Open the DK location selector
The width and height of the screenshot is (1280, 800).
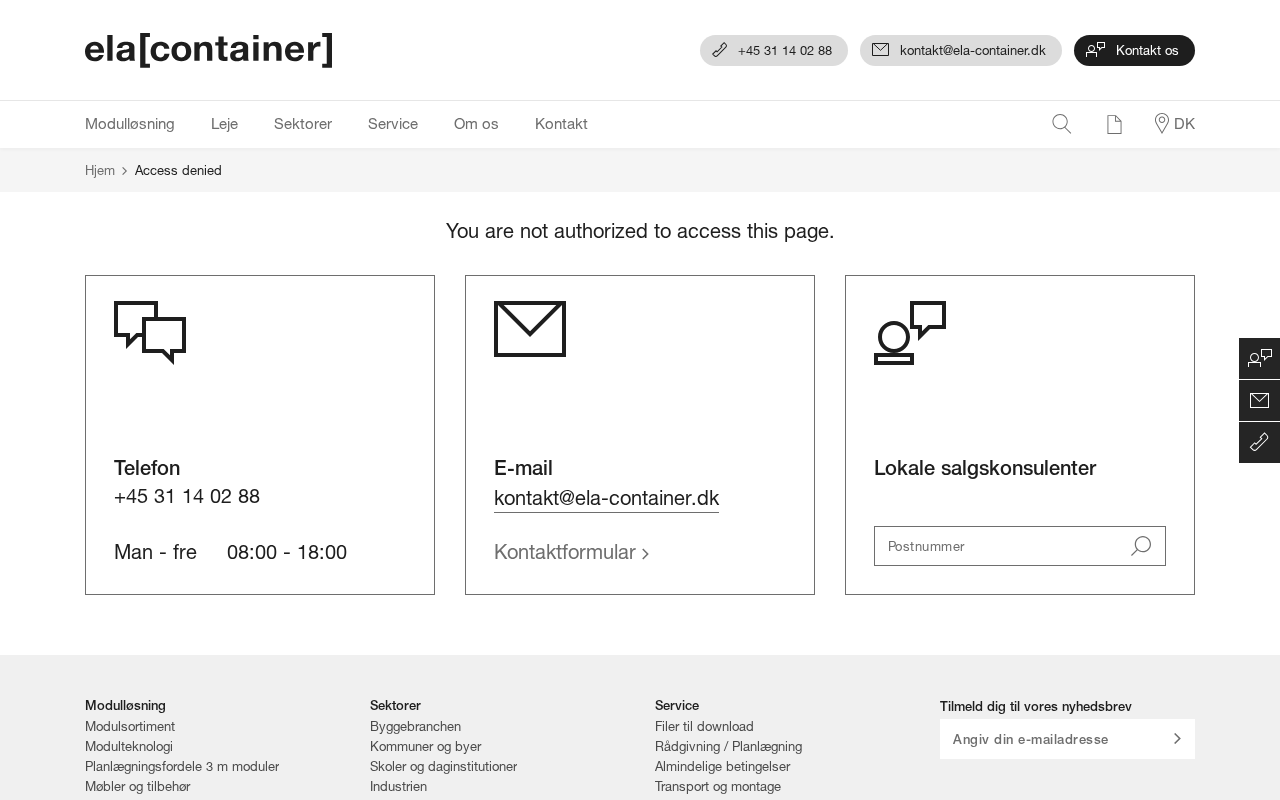coord(1175,124)
